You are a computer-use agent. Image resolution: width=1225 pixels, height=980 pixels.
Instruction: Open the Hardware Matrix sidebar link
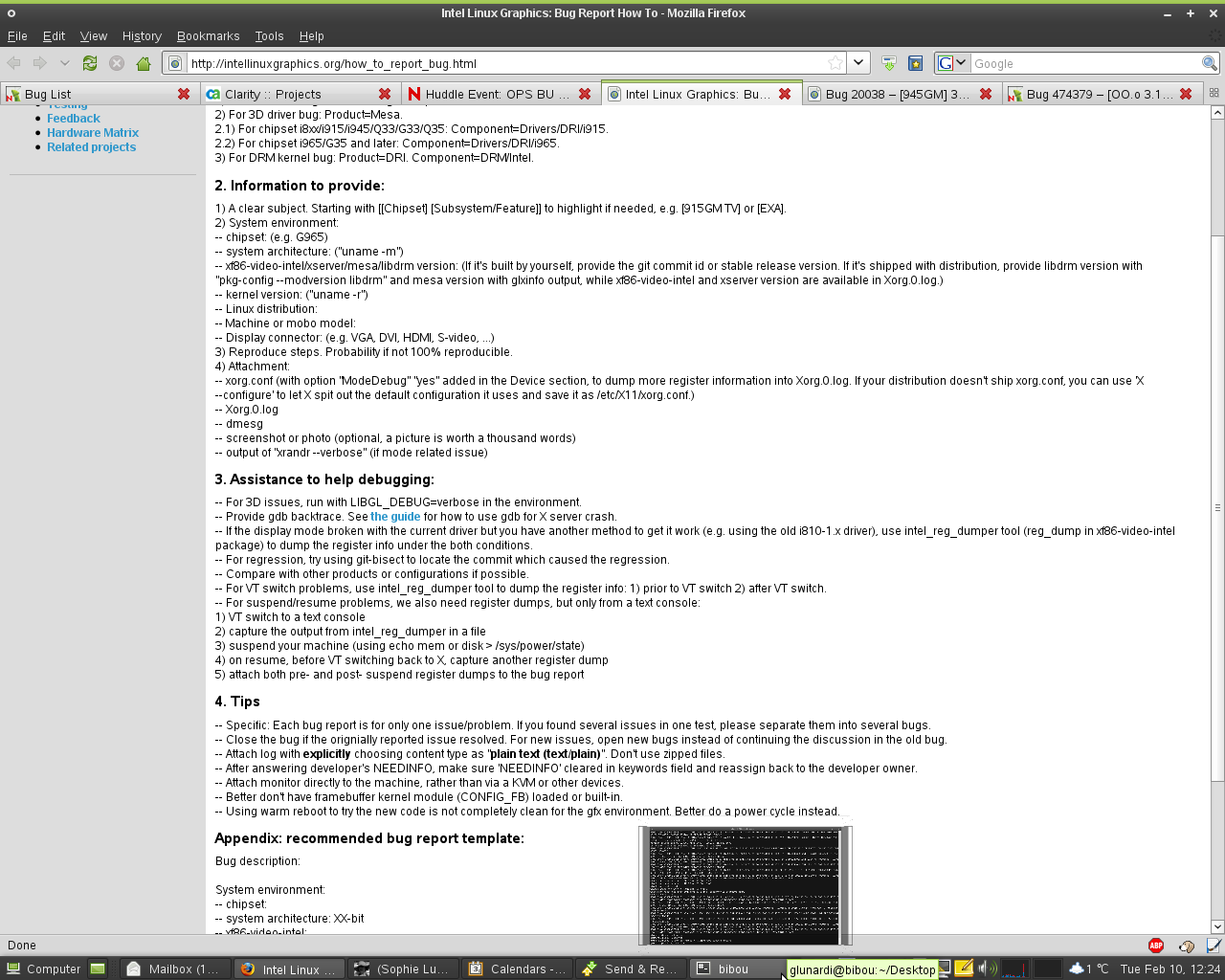(x=93, y=133)
